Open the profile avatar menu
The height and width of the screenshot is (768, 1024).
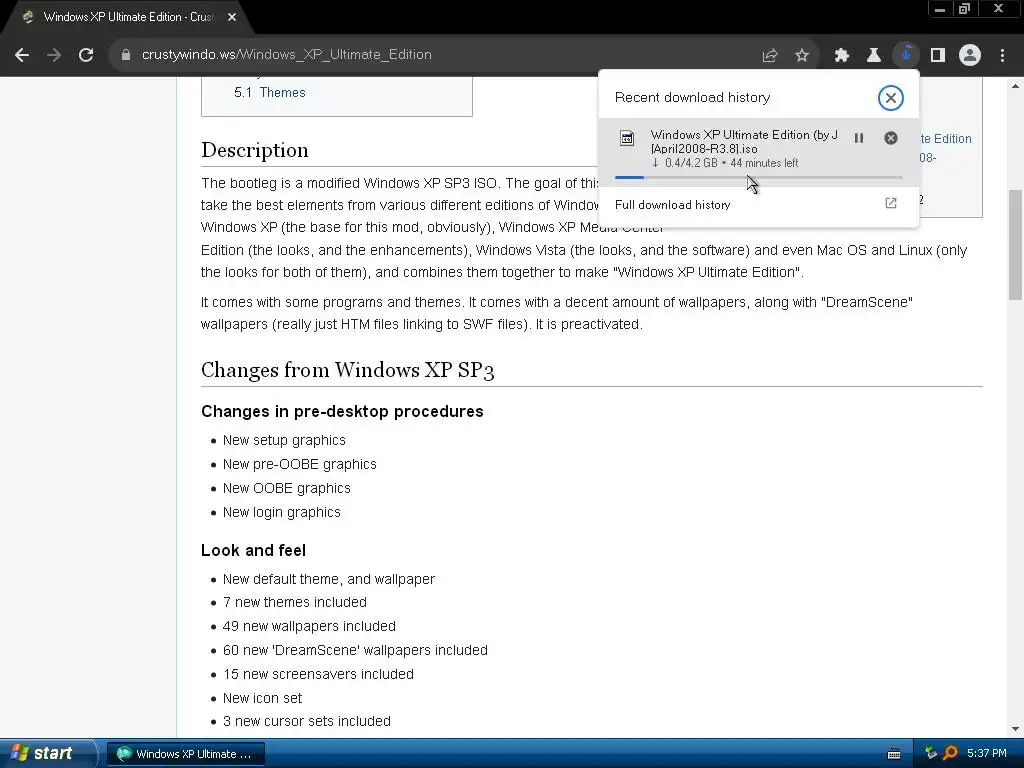tap(970, 56)
